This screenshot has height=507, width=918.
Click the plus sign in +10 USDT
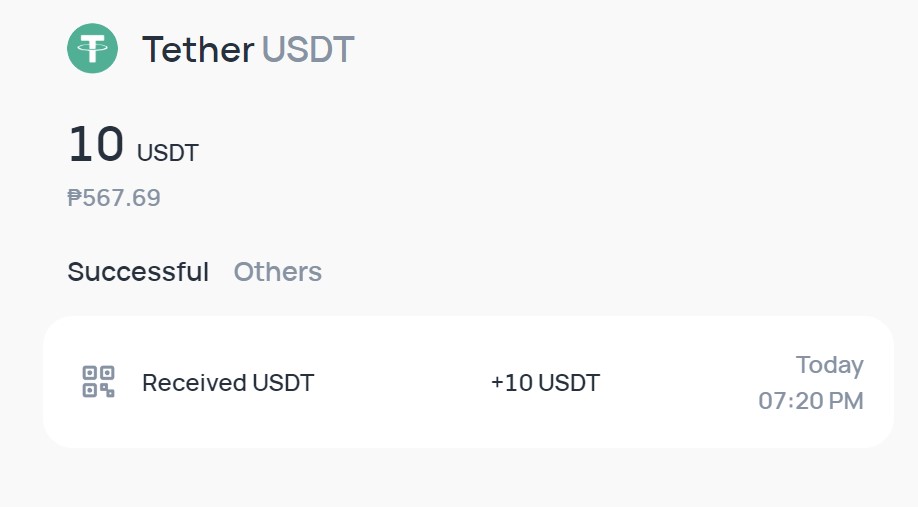click(x=497, y=383)
